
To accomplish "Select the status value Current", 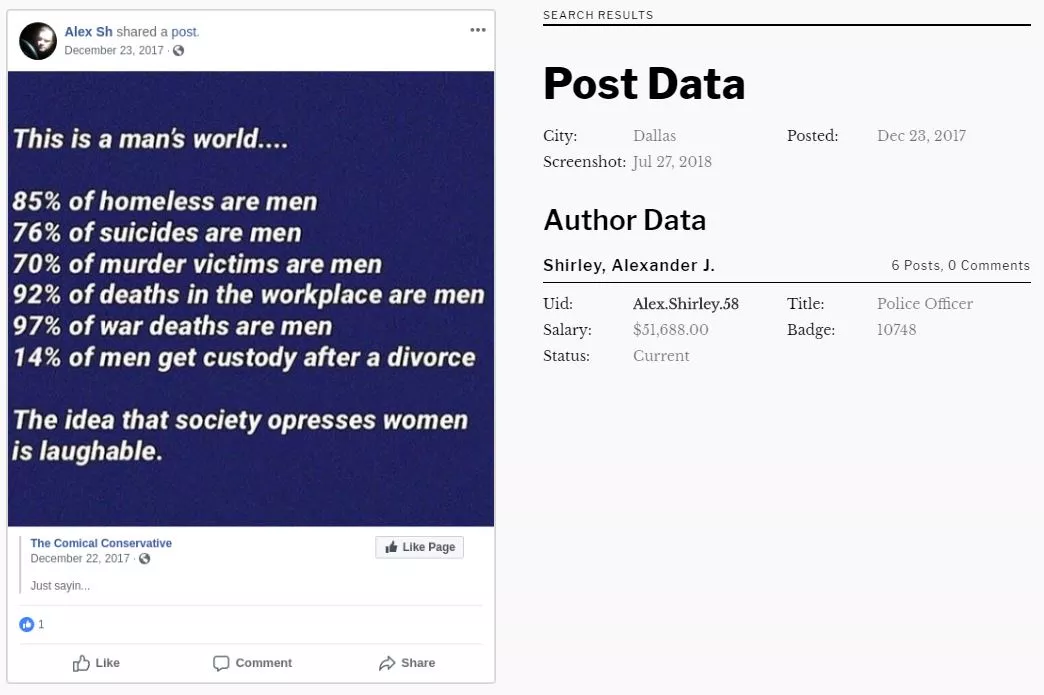I will click(x=661, y=356).
